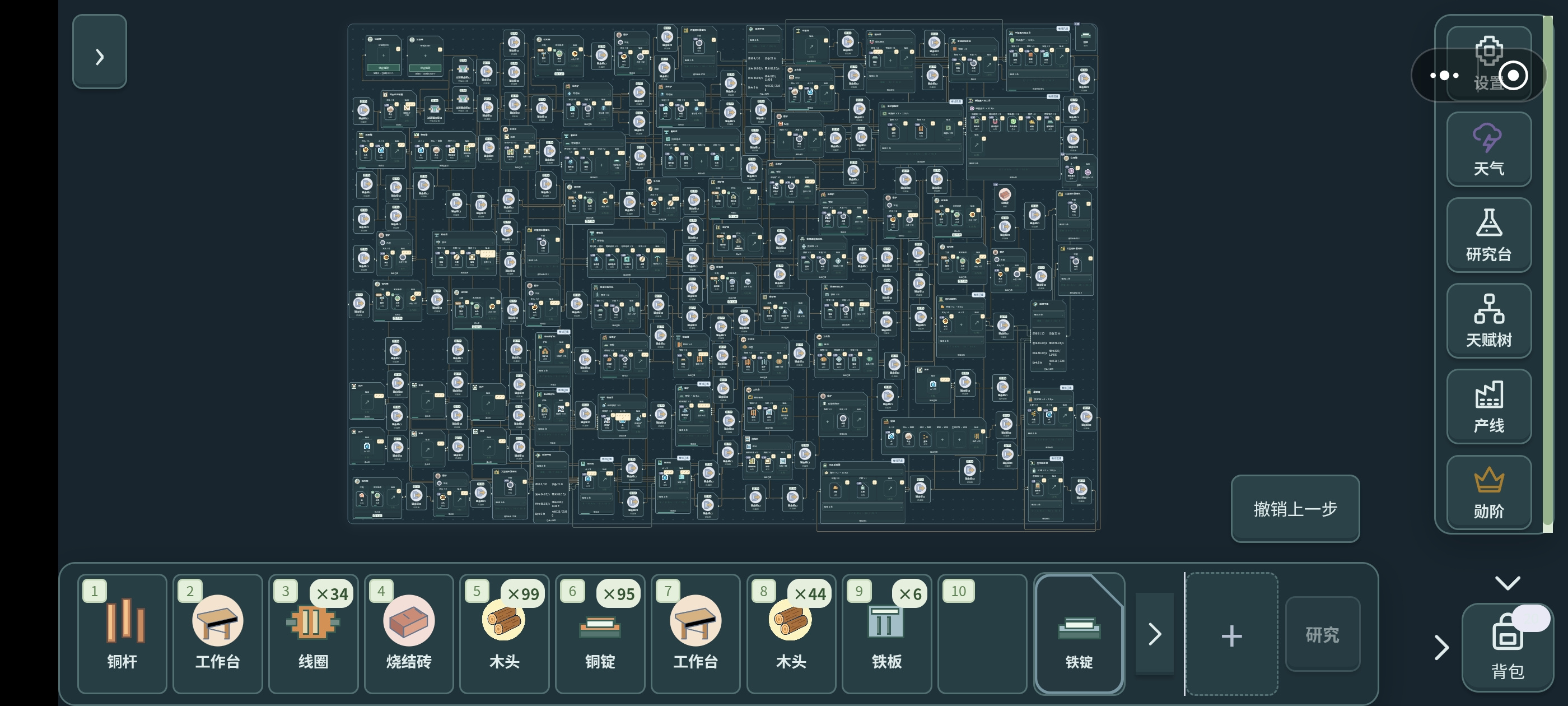Select the 烧结砖 item in slot 4
This screenshot has height=706, width=1568.
[408, 634]
